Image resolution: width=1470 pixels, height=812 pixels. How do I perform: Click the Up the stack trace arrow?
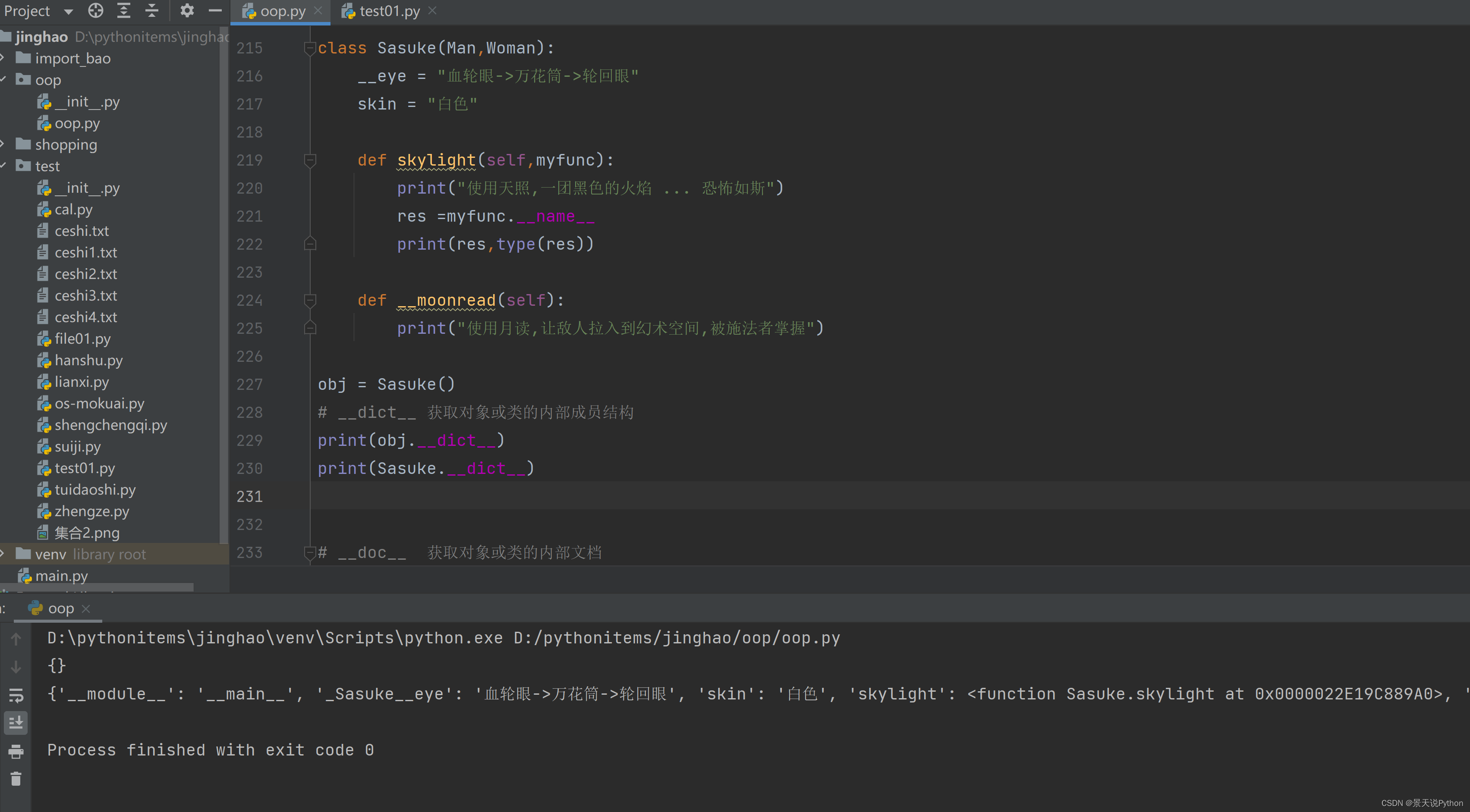click(x=16, y=639)
